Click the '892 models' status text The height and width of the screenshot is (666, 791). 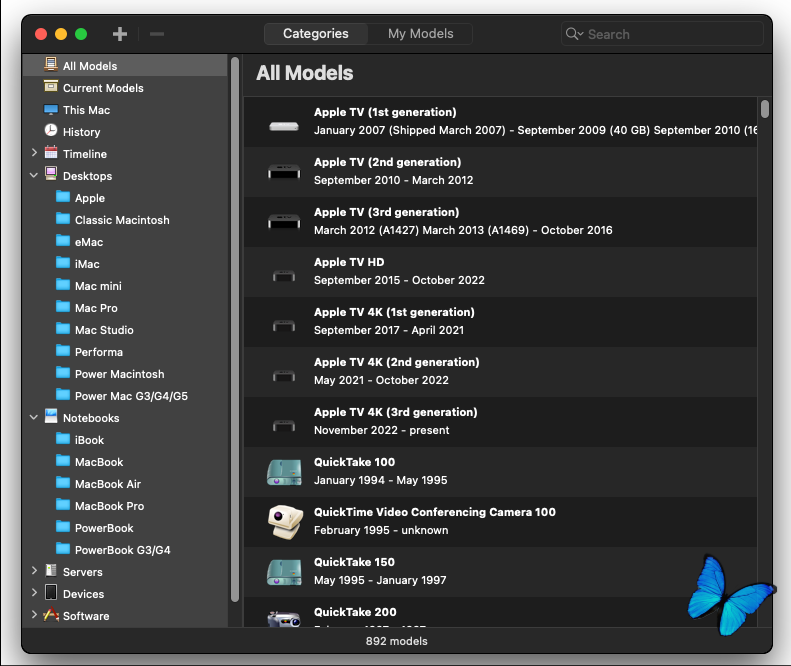[x=397, y=641]
